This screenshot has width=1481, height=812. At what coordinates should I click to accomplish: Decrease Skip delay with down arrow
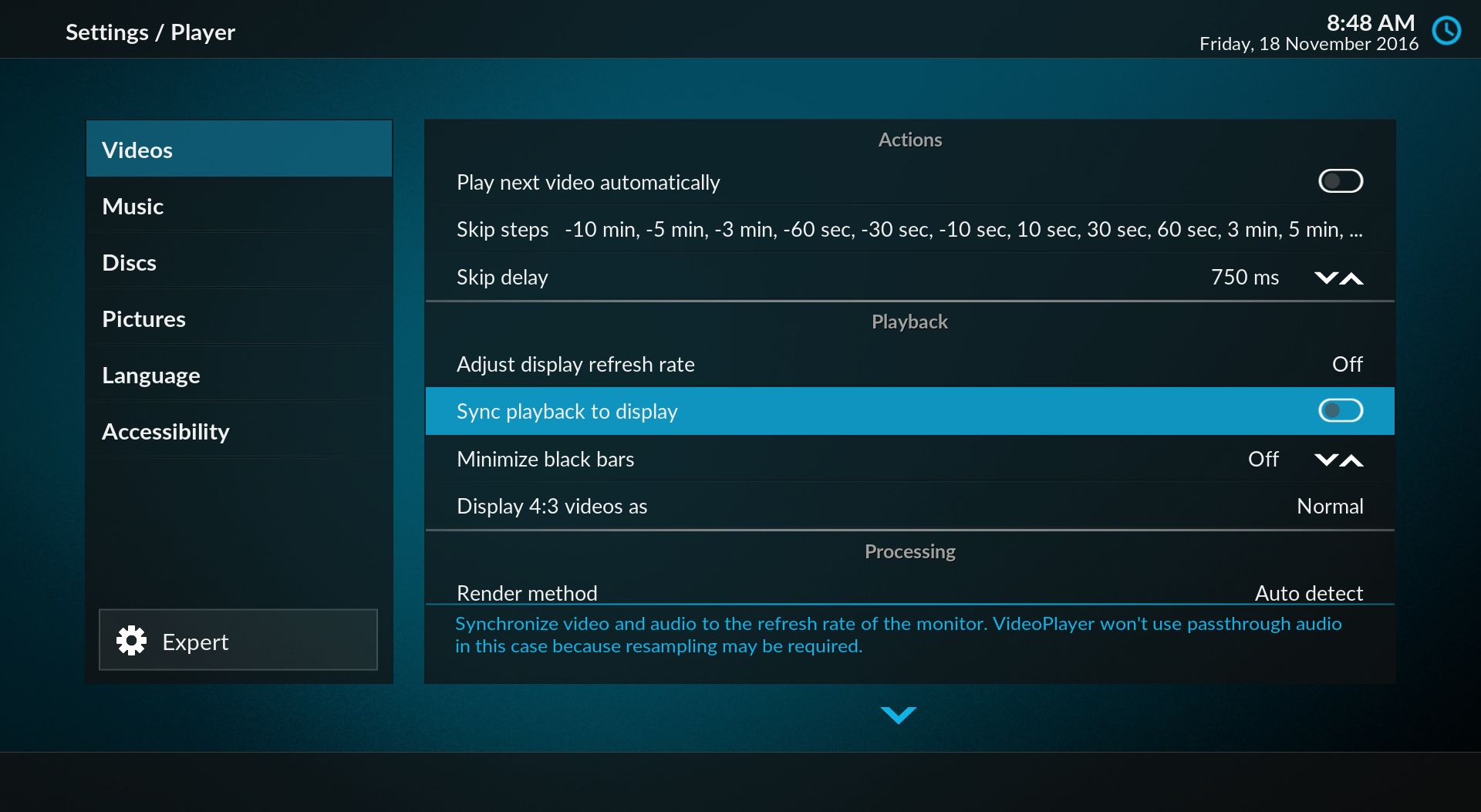1326,278
